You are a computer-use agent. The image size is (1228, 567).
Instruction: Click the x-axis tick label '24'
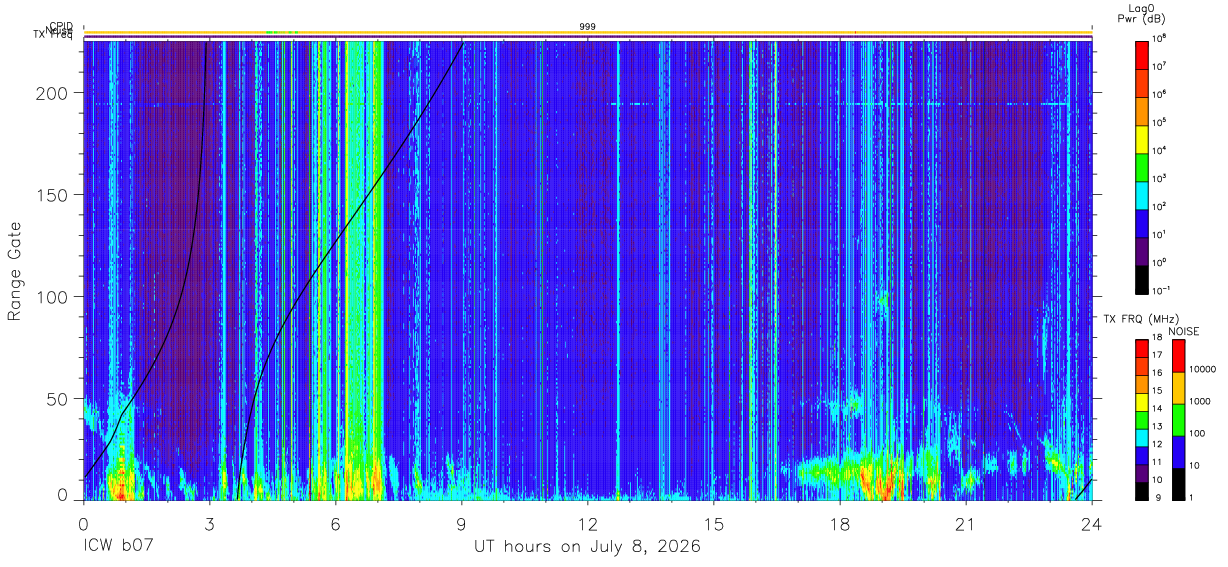tap(1091, 525)
